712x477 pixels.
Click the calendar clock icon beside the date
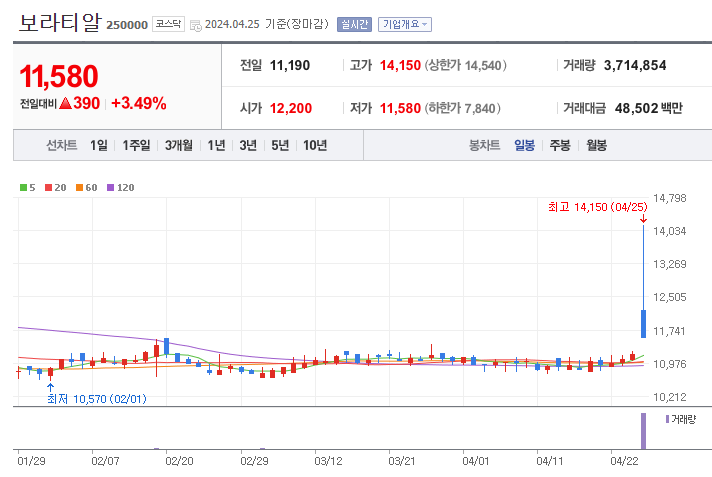[196, 25]
